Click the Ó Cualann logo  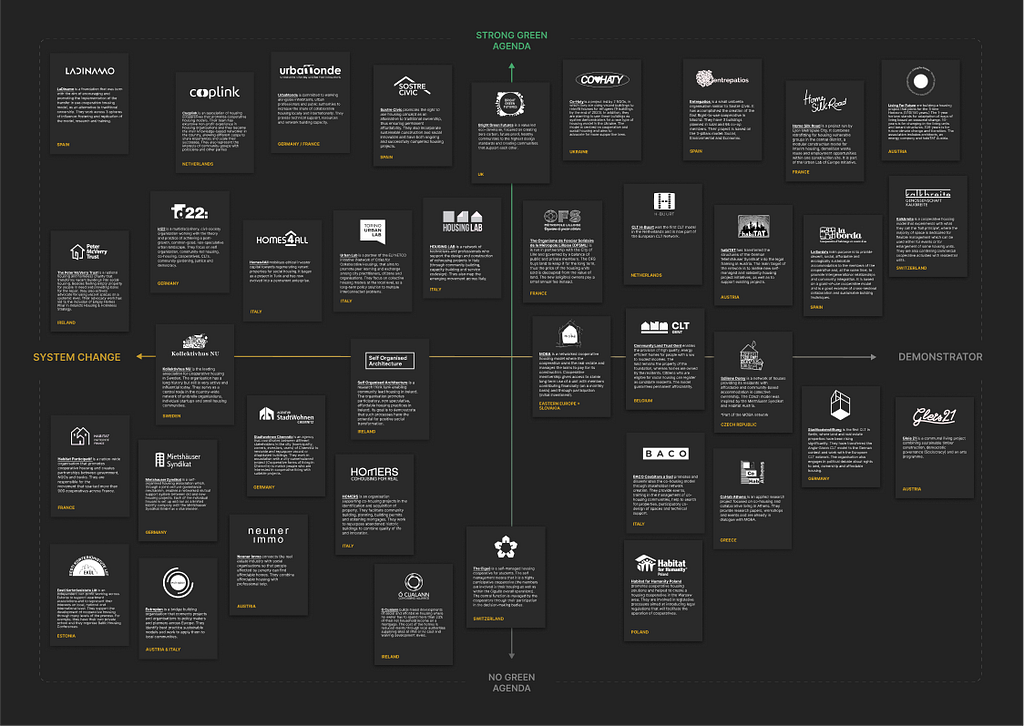[x=413, y=587]
